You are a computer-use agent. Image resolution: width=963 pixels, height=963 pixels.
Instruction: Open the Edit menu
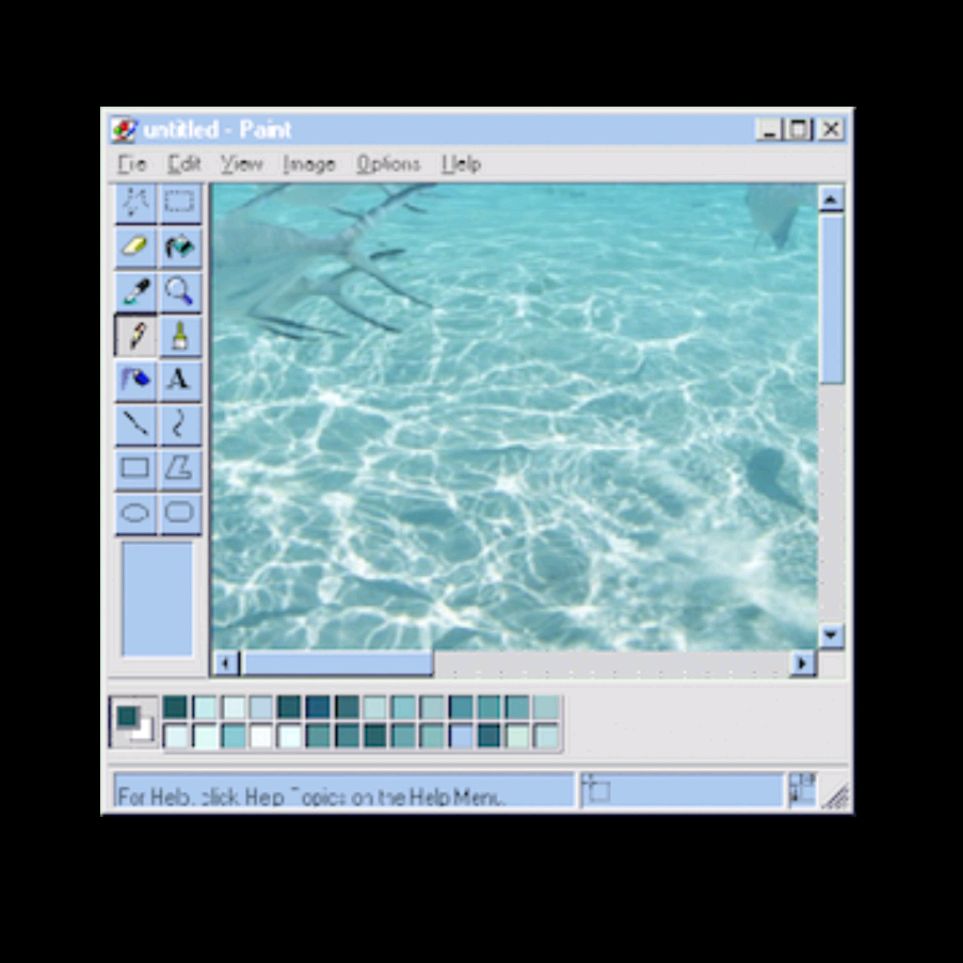(184, 164)
